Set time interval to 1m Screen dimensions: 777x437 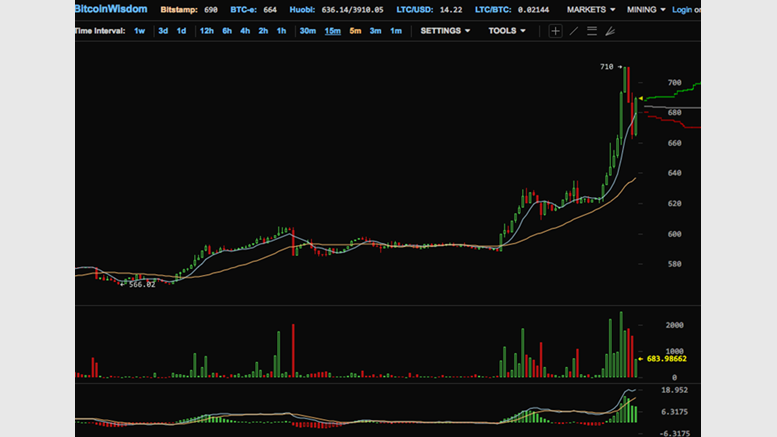pos(395,31)
